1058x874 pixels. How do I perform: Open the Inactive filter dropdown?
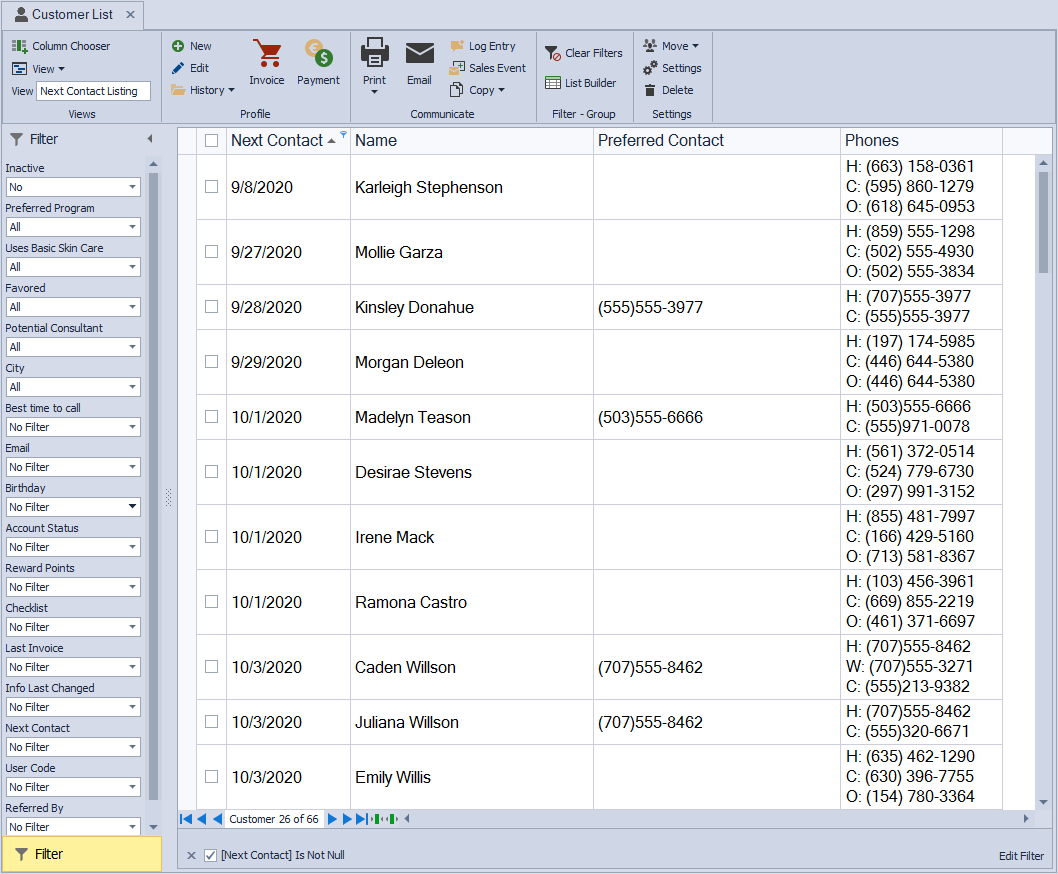132,187
